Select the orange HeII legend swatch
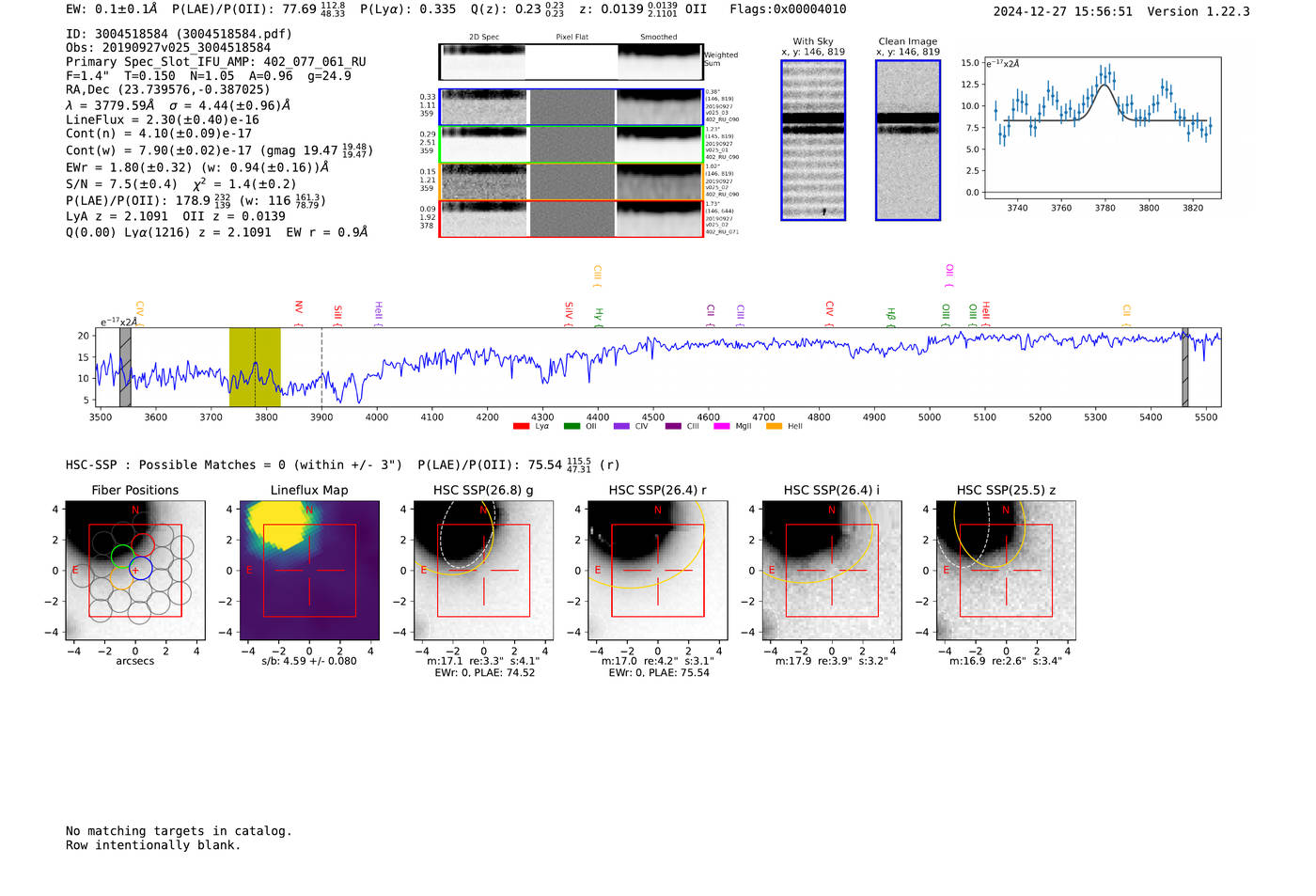Viewport: 1316px width, 896px height. pyautogui.click(x=775, y=427)
